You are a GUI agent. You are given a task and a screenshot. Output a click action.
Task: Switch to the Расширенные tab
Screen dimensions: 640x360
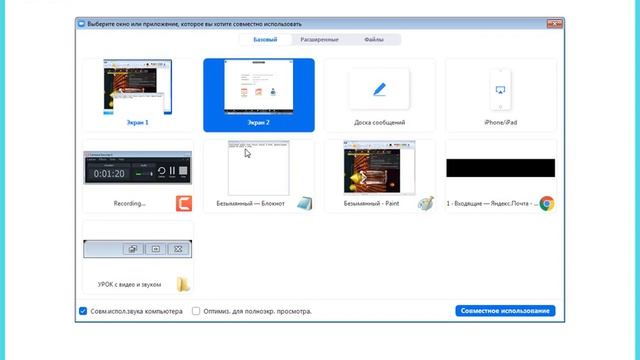[x=320, y=40]
